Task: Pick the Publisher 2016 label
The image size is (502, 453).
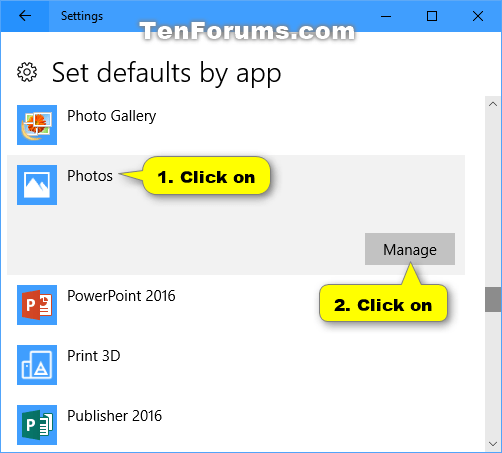Action: (114, 416)
